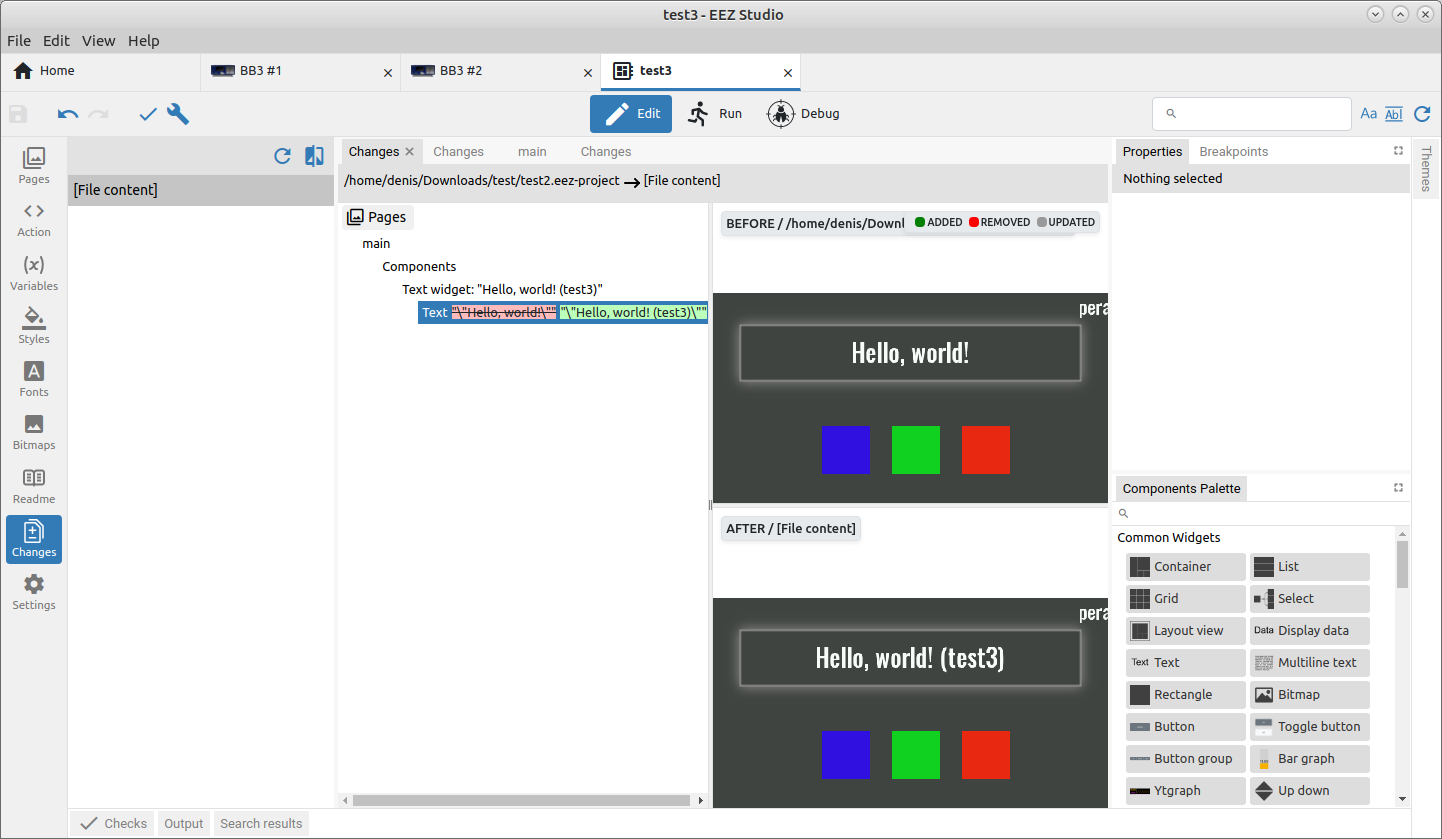1442x839 pixels.
Task: Toggle match case Aa option
Action: pos(1369,114)
